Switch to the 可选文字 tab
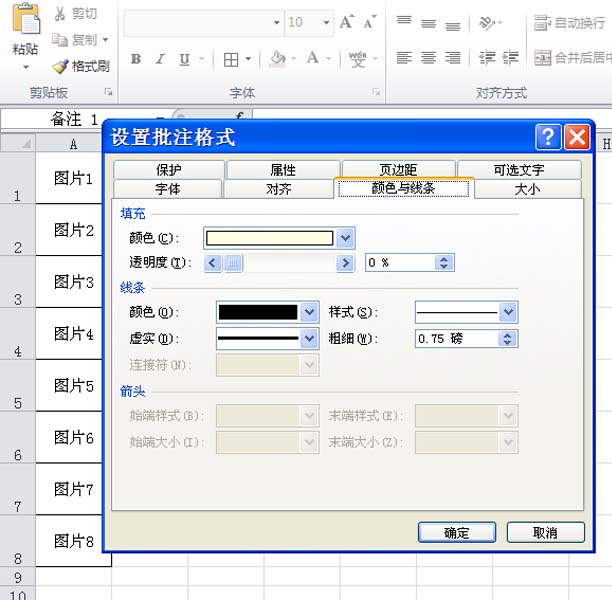Image resolution: width=612 pixels, height=600 pixels. 519,170
